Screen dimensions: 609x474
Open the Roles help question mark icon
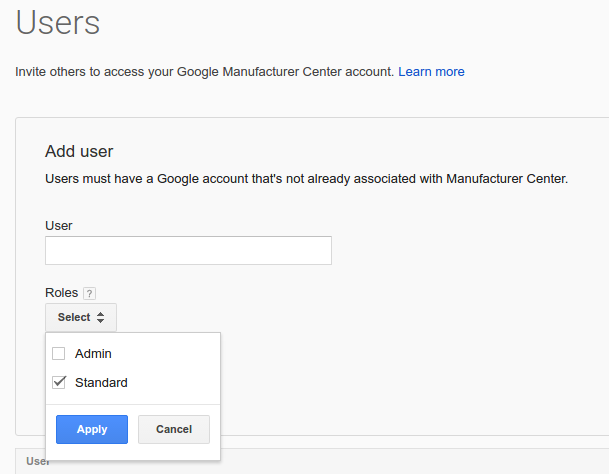click(x=89, y=293)
